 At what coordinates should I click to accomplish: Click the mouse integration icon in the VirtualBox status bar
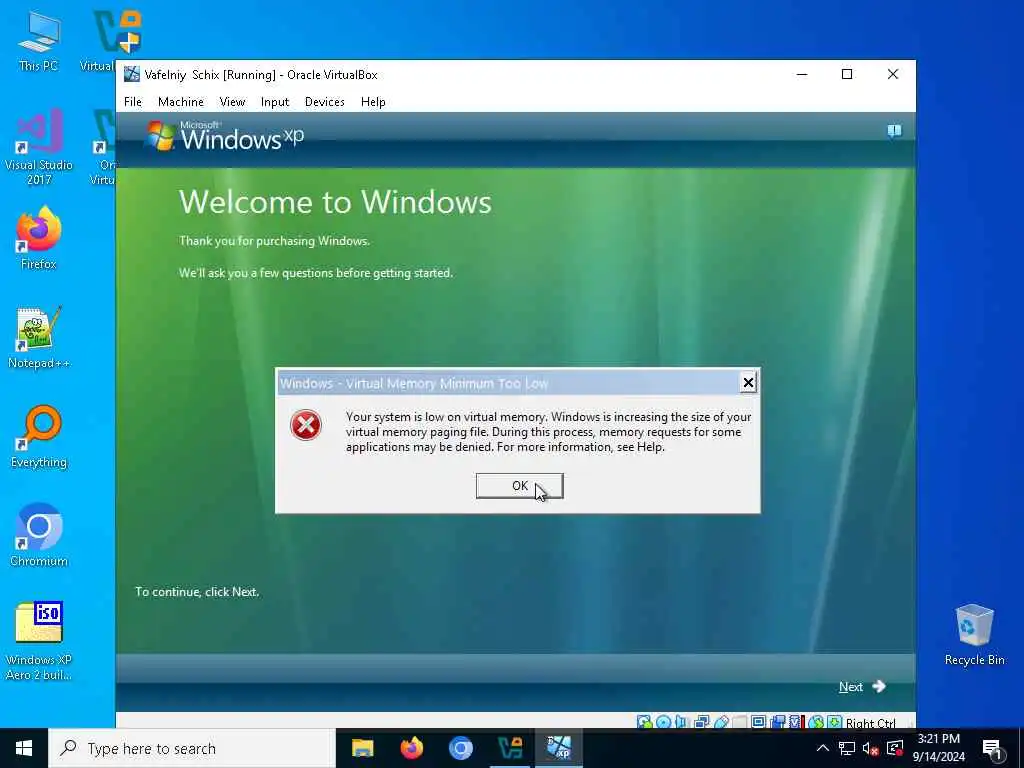pyautogui.click(x=816, y=722)
